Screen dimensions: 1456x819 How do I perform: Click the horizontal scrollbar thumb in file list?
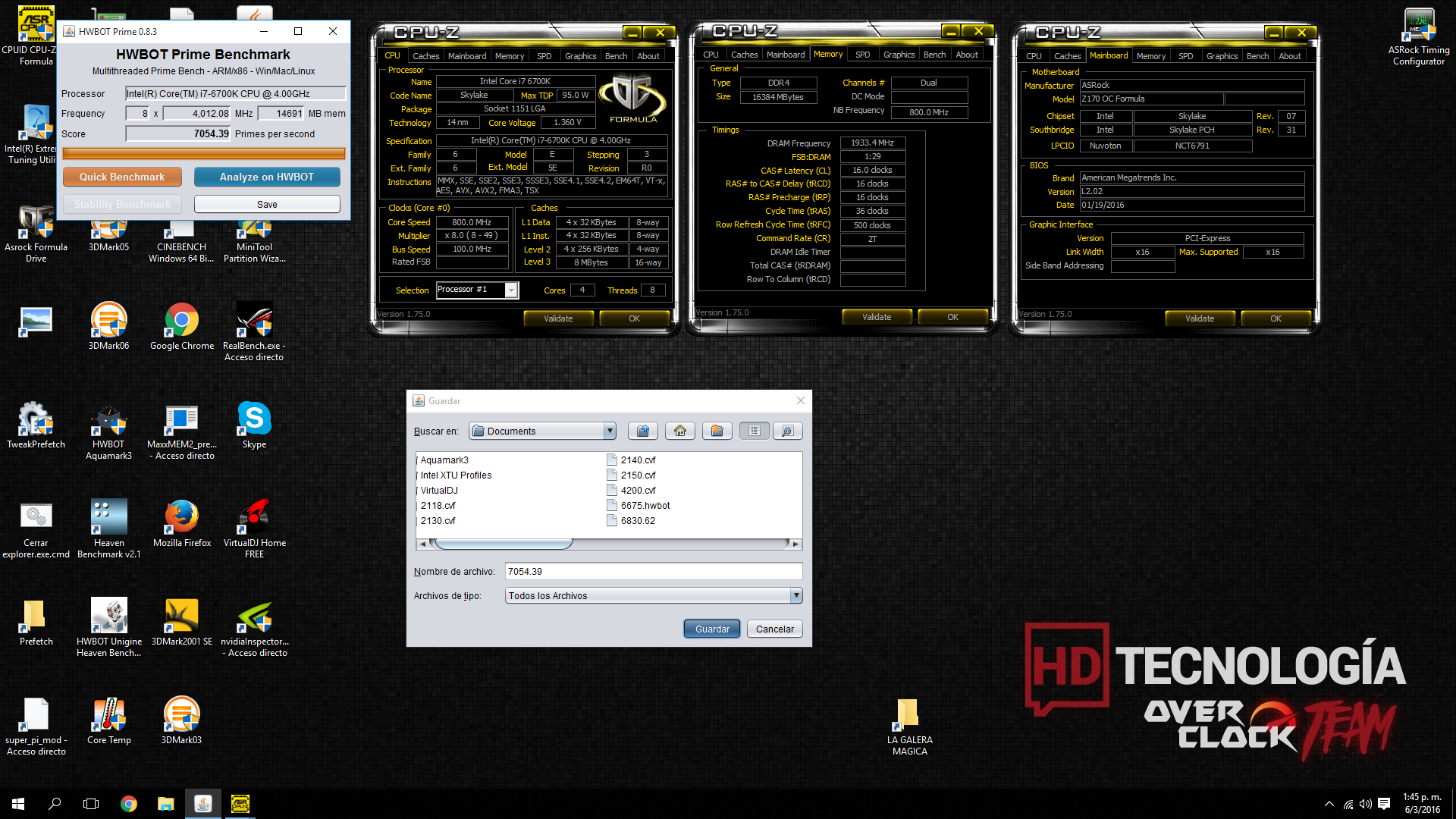503,544
